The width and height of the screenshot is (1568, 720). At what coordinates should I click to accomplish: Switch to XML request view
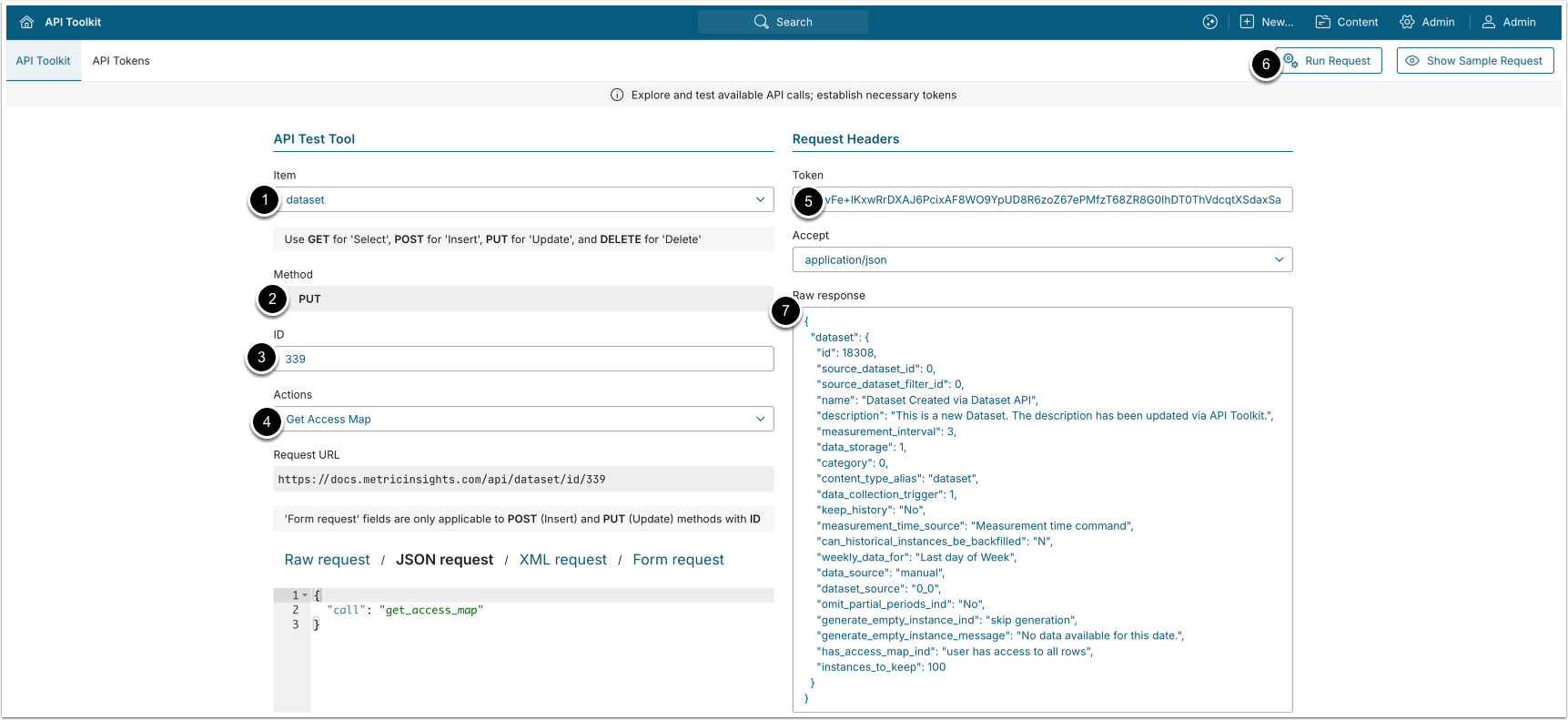pyautogui.click(x=562, y=560)
